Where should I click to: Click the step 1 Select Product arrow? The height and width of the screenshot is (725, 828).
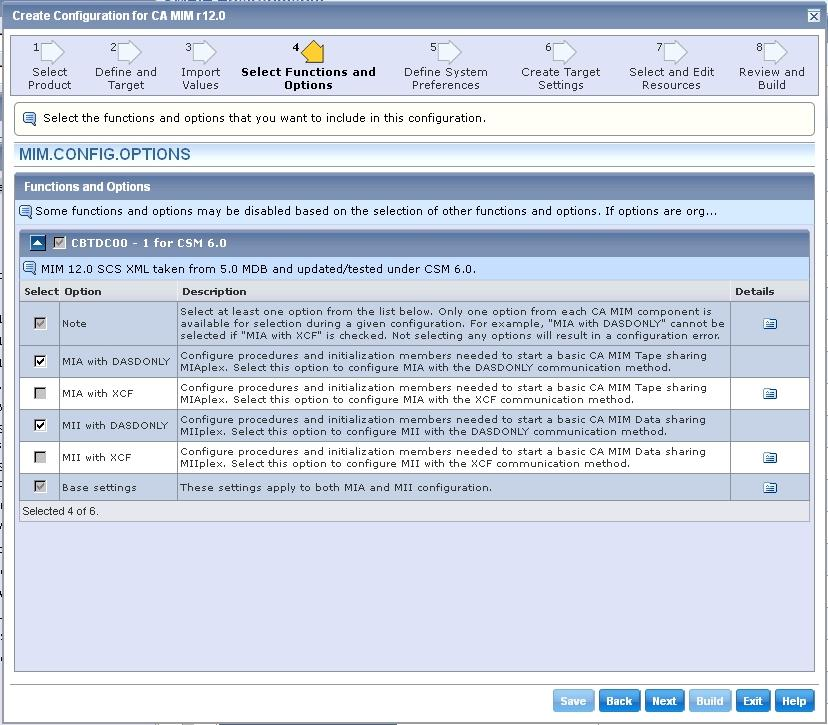click(x=51, y=53)
